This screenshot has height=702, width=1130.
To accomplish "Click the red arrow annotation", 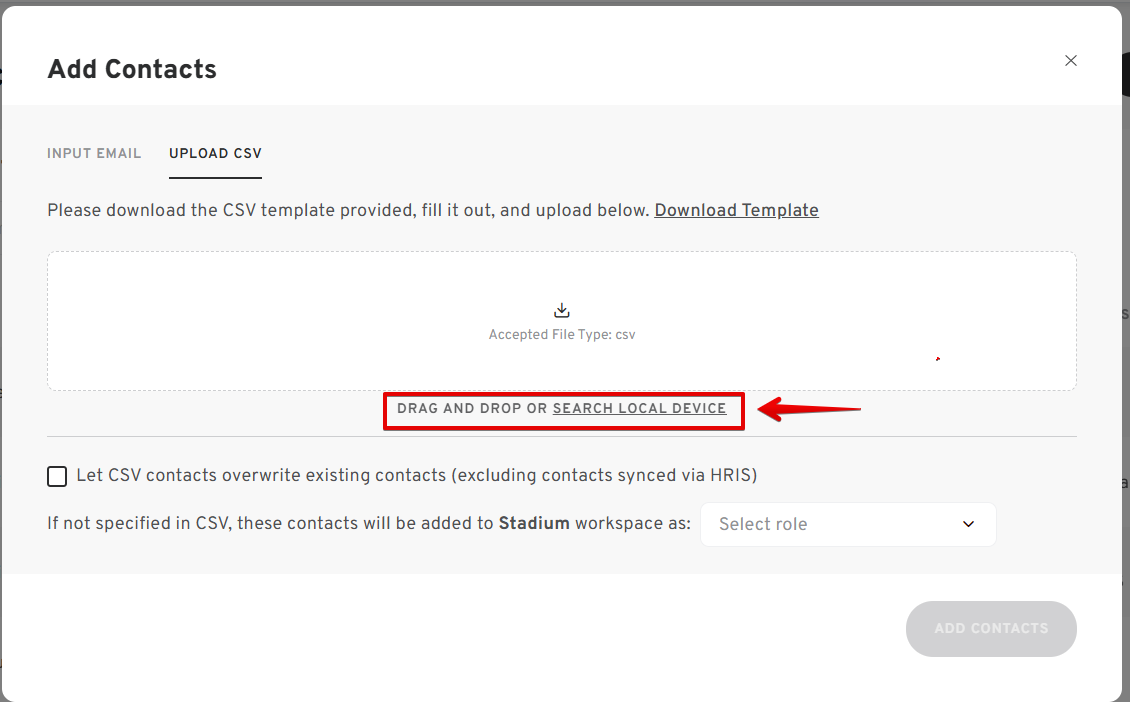I will [x=809, y=409].
